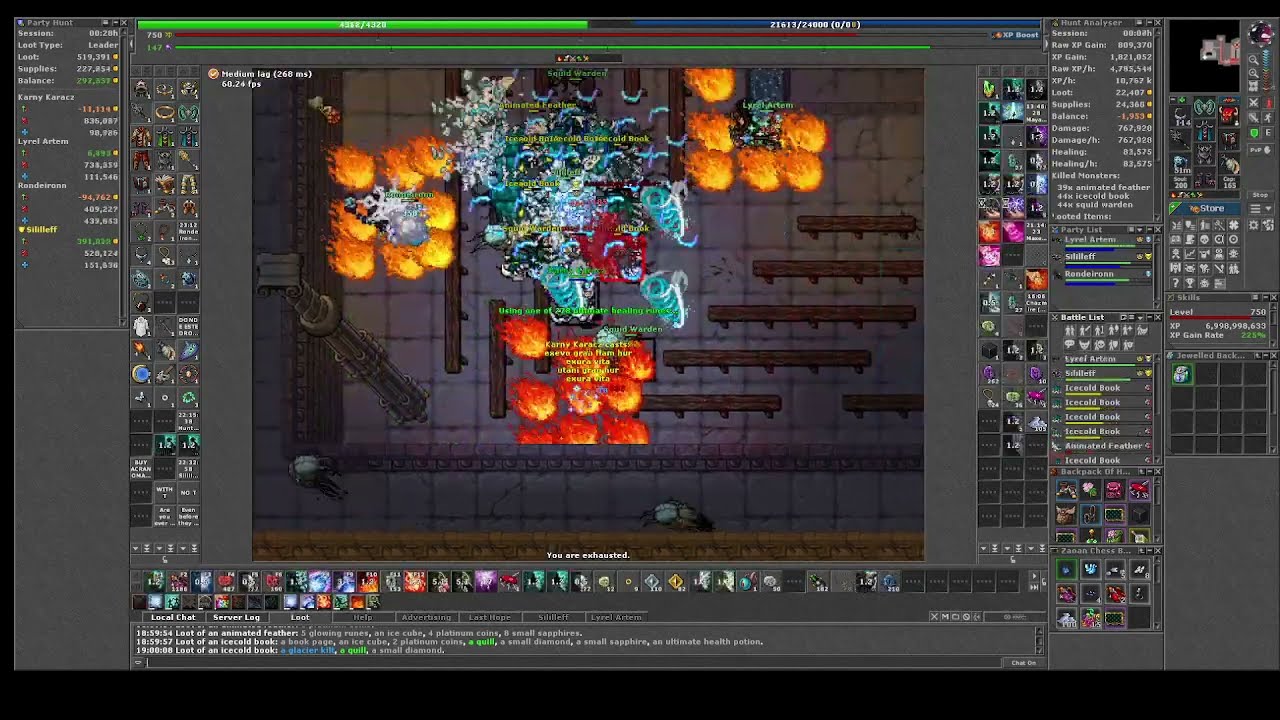Click the helmet equipment slot
The width and height of the screenshot is (1280, 720).
(1205, 107)
